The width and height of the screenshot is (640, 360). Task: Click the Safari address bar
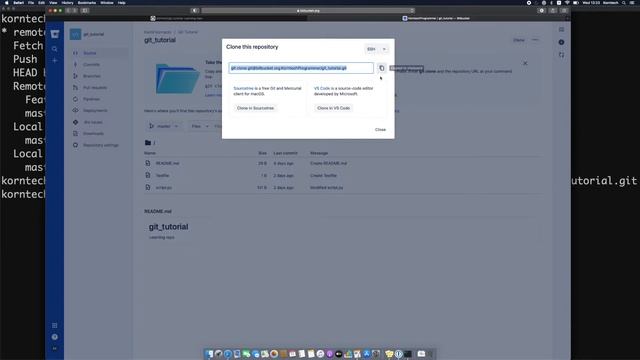click(x=308, y=11)
